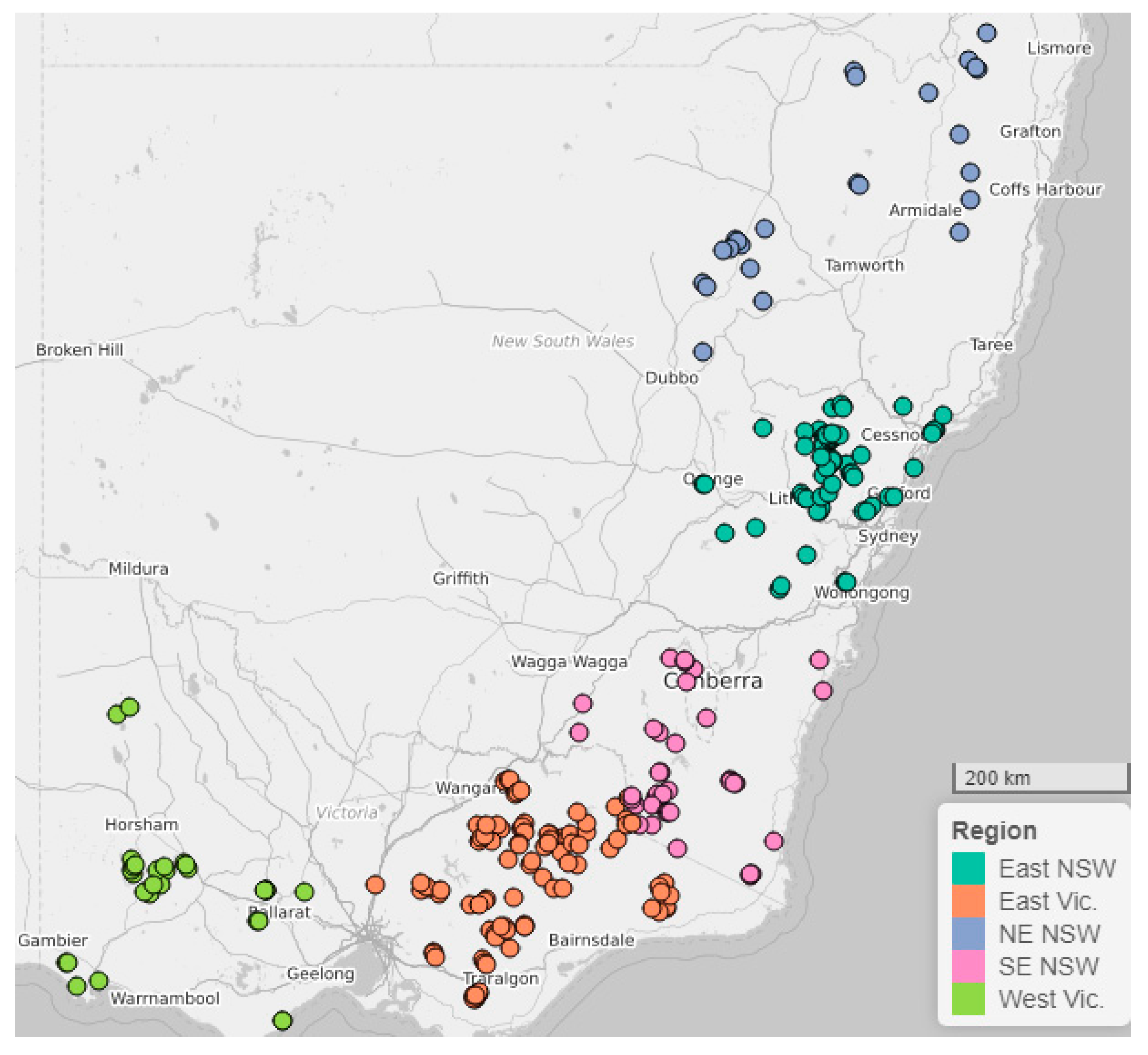1148x1055 pixels.
Task: Click the Armidale city label
Action: click(925, 210)
